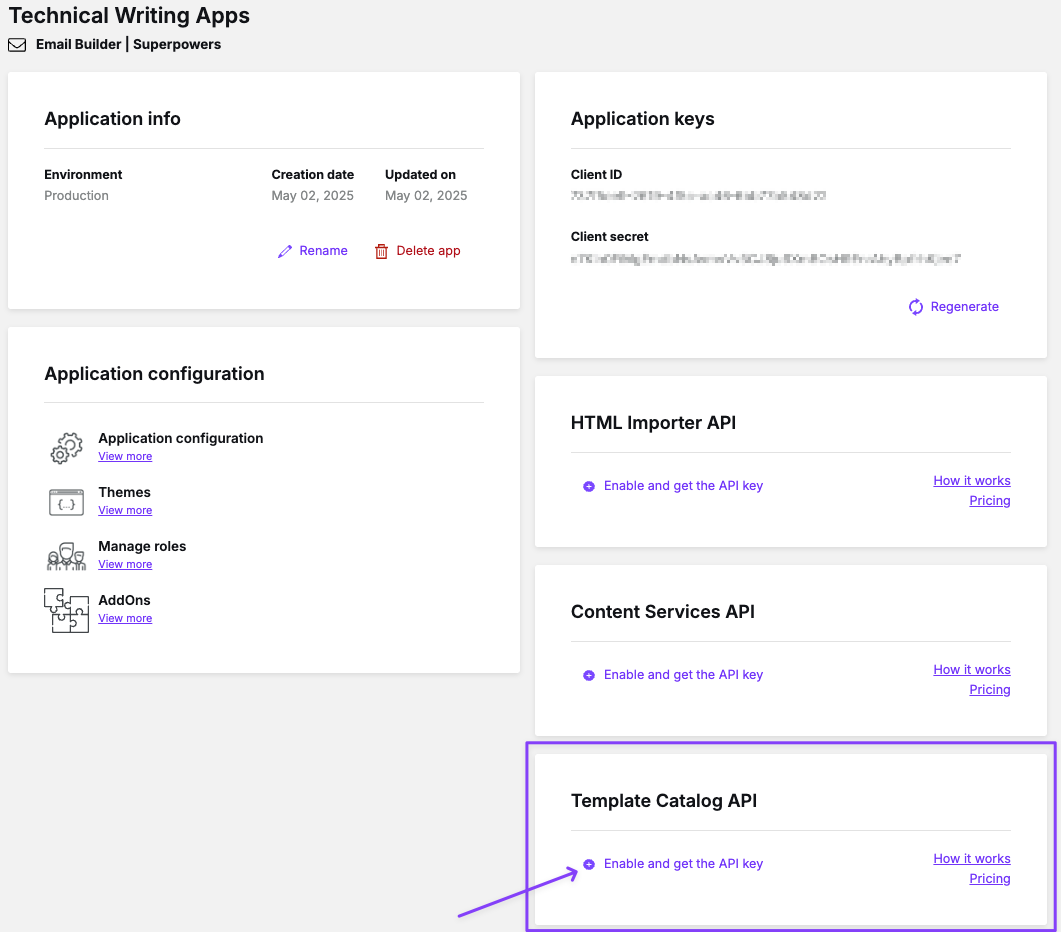Open View more under AddOns
1061x932 pixels.
click(125, 619)
